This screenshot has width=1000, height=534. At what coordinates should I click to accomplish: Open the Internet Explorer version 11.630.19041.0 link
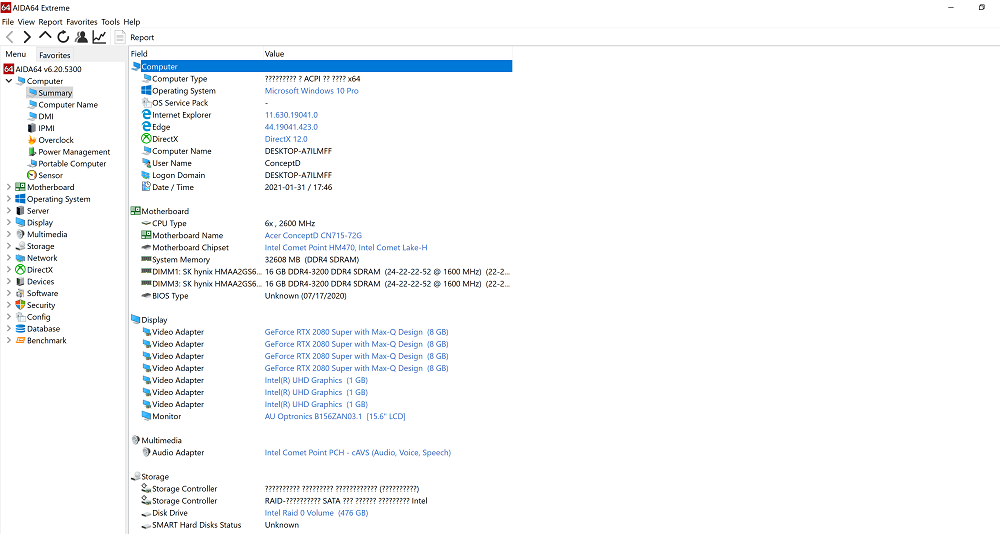click(291, 115)
